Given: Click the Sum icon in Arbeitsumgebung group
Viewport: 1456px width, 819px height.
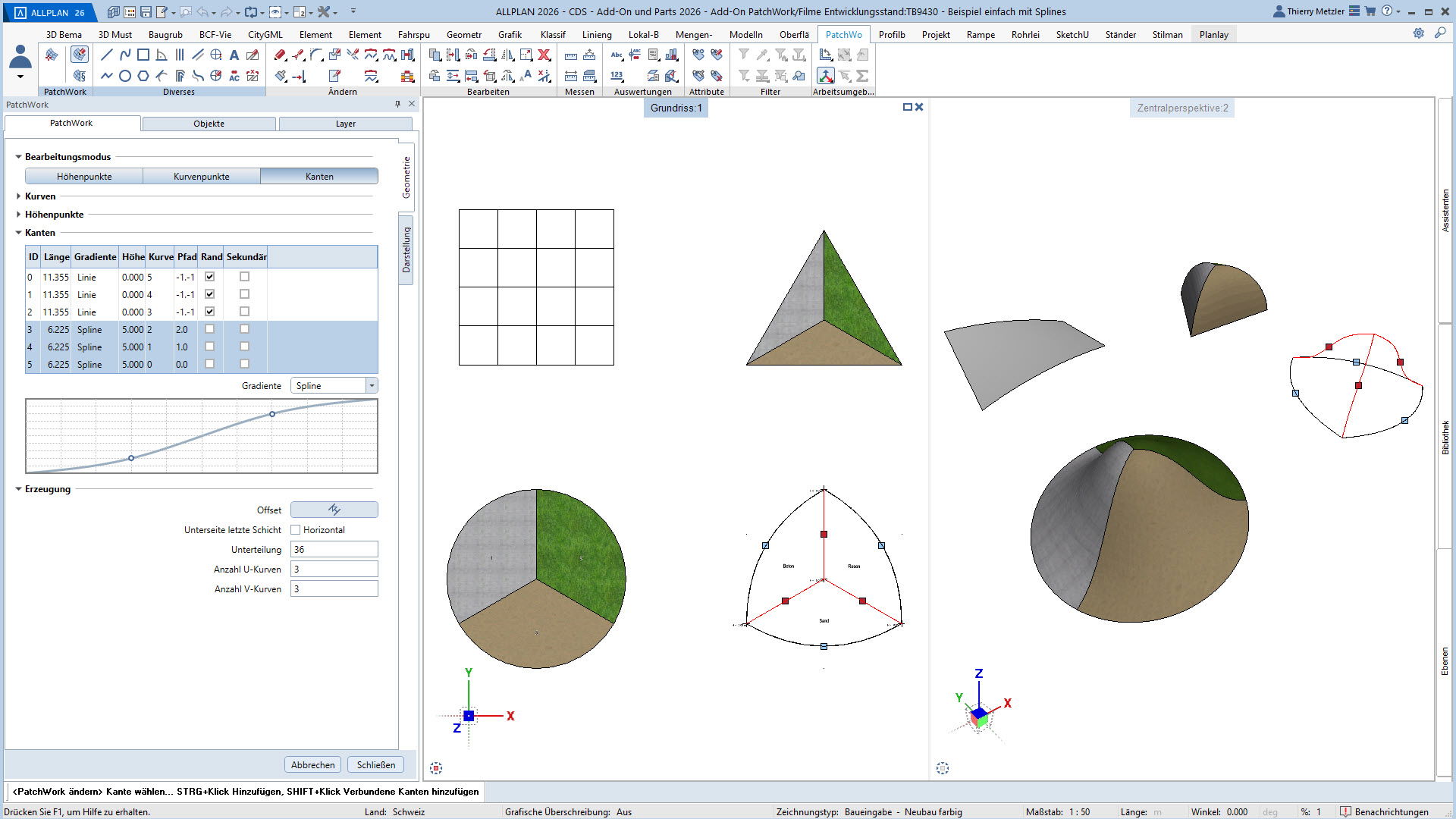Looking at the screenshot, I should pos(862,76).
